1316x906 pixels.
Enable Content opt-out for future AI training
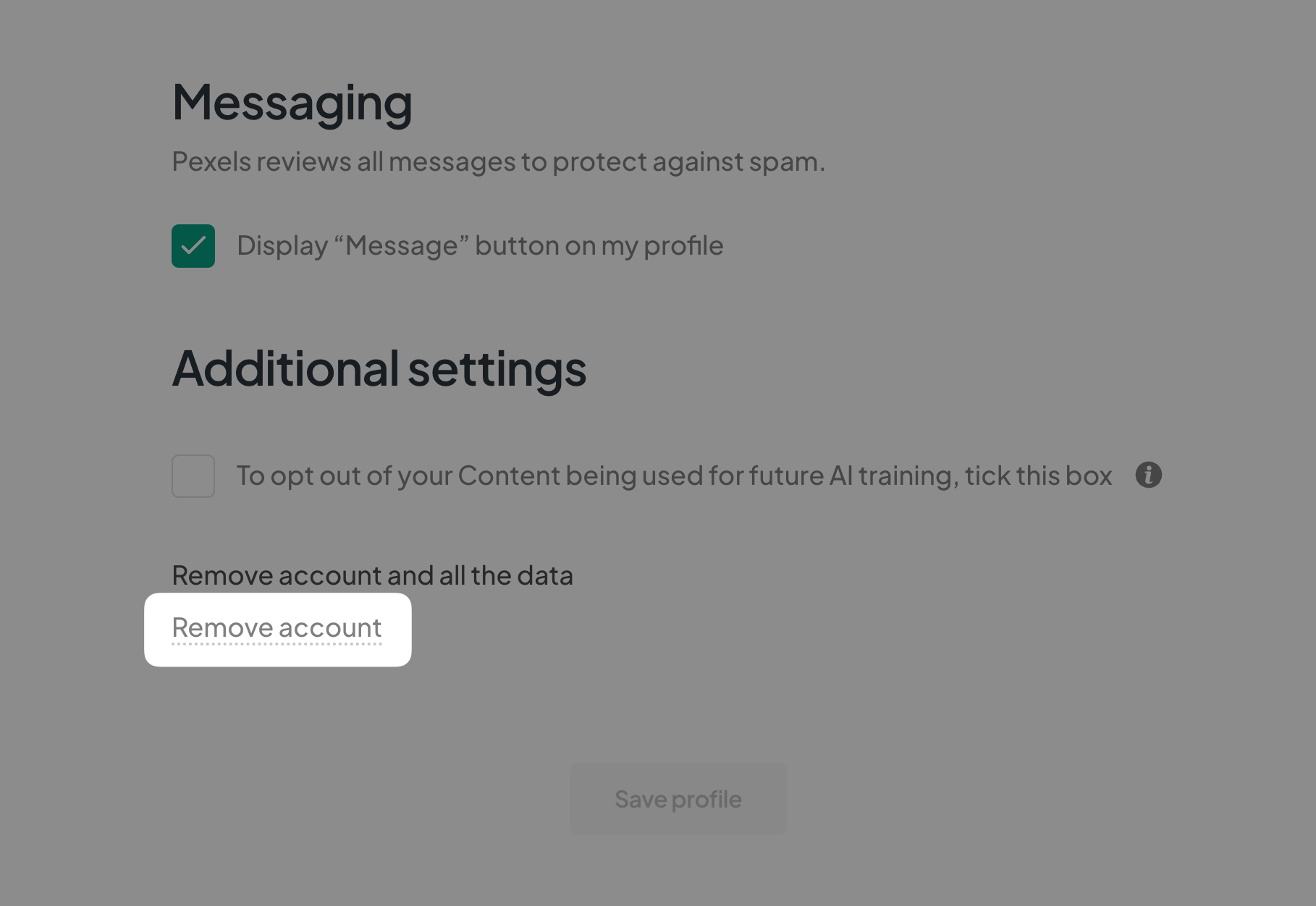click(x=193, y=475)
